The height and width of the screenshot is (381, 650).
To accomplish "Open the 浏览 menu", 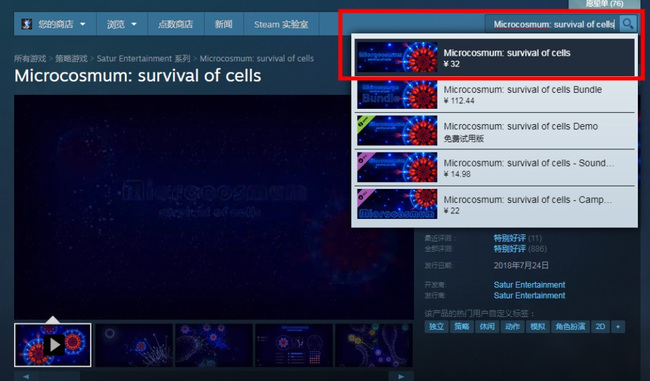I will 121,24.
